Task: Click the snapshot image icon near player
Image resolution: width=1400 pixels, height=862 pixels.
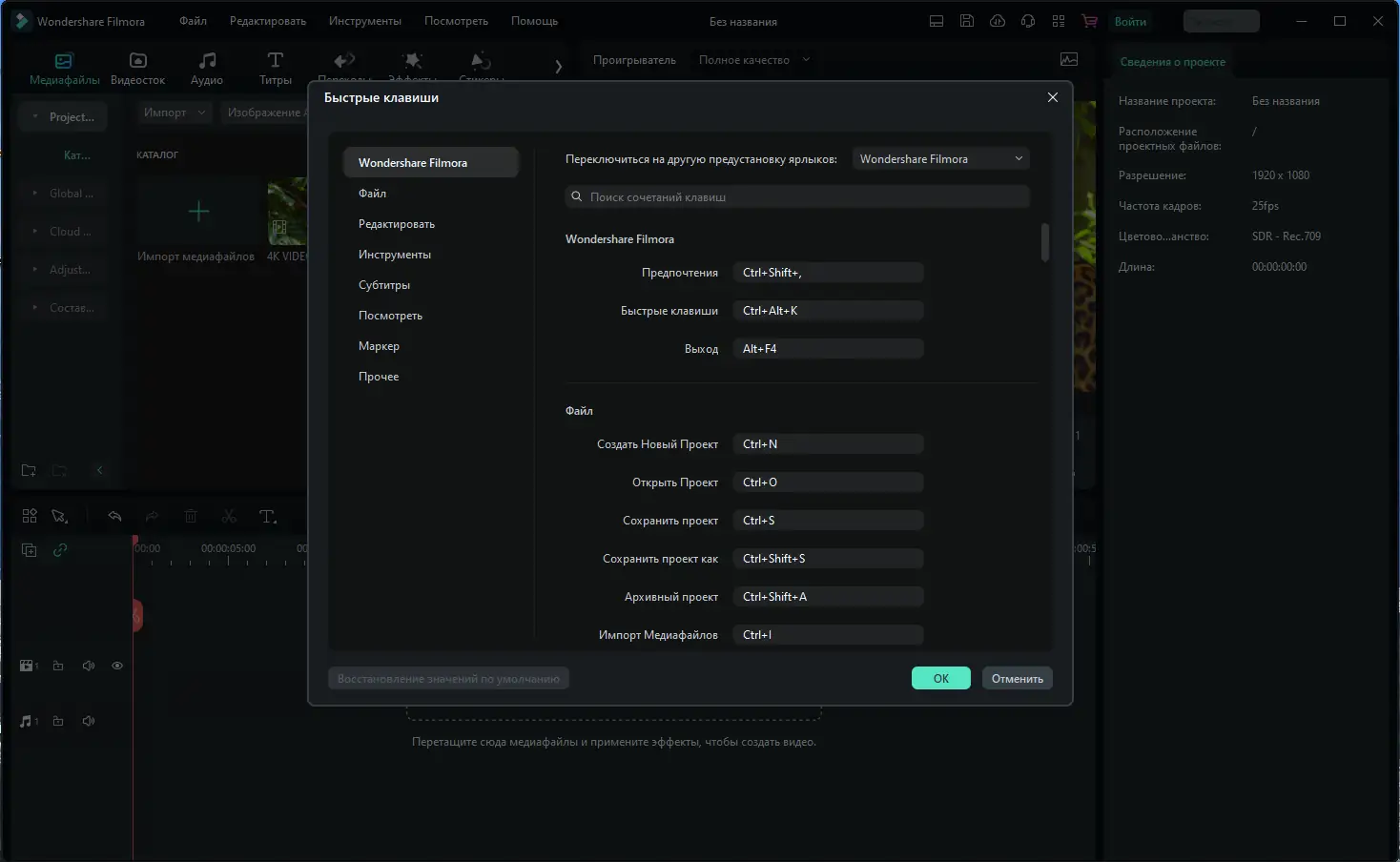Action: (1069, 60)
